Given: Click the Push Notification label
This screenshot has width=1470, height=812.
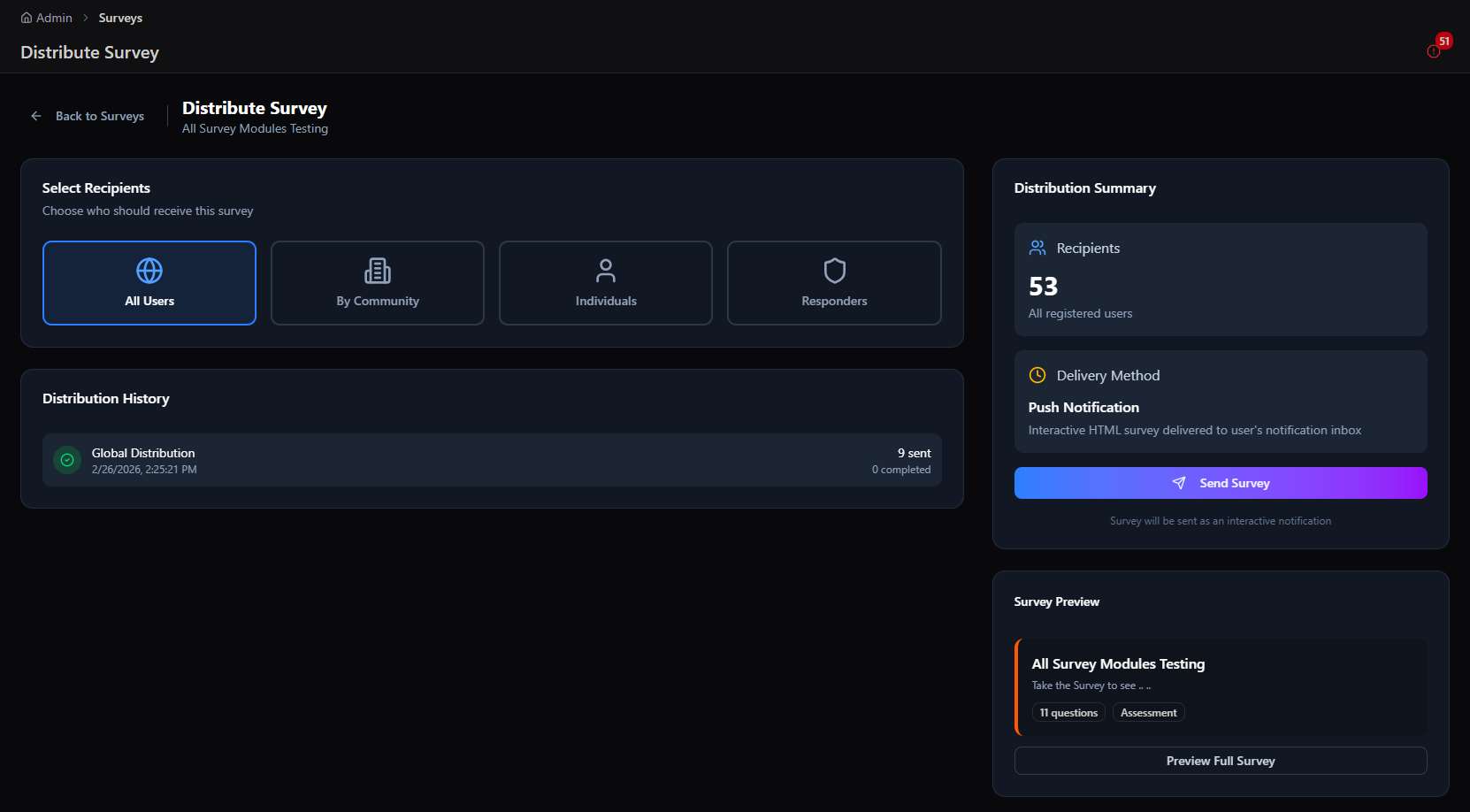Looking at the screenshot, I should (x=1083, y=407).
